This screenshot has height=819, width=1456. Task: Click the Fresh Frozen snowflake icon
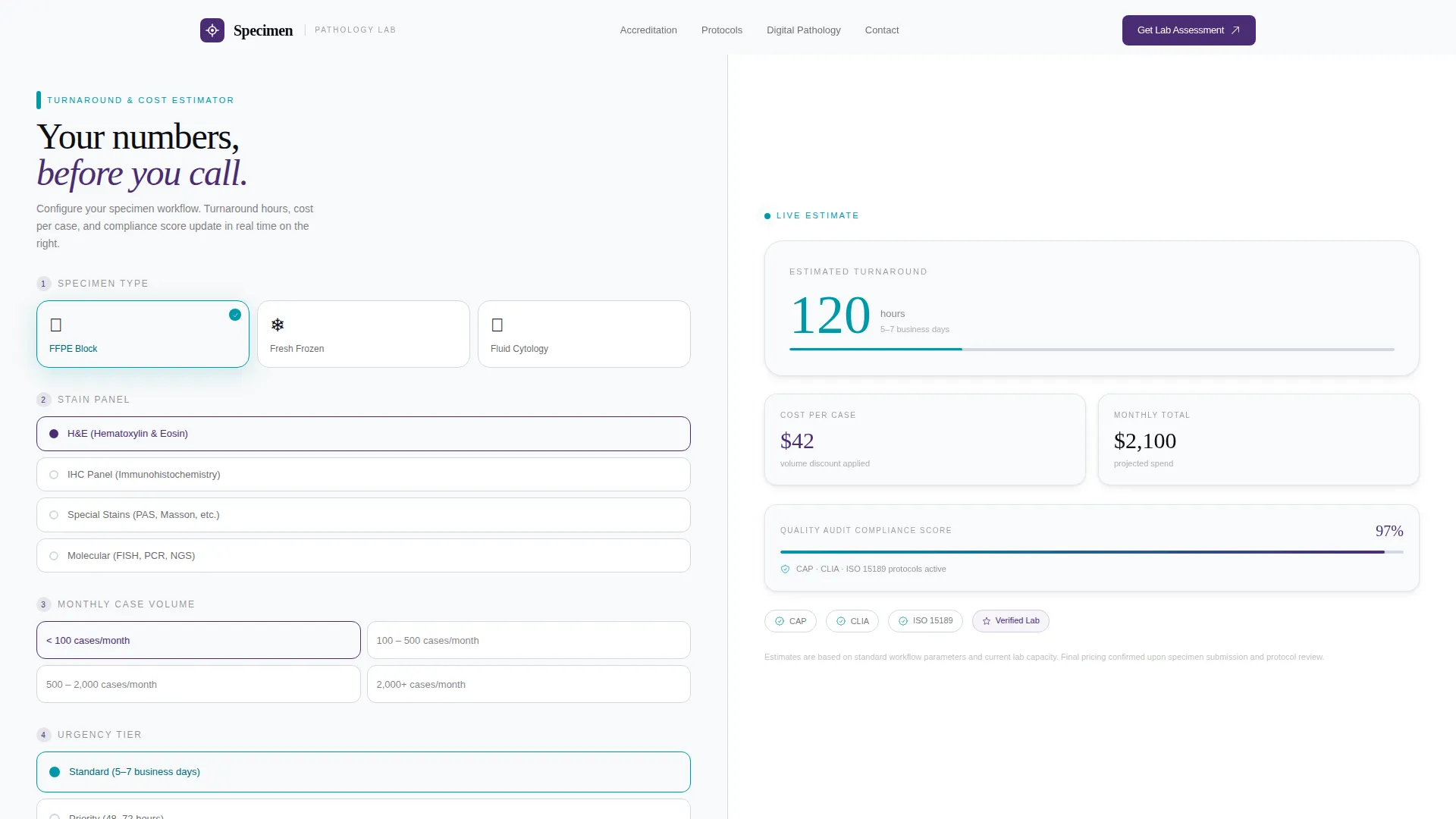click(278, 325)
